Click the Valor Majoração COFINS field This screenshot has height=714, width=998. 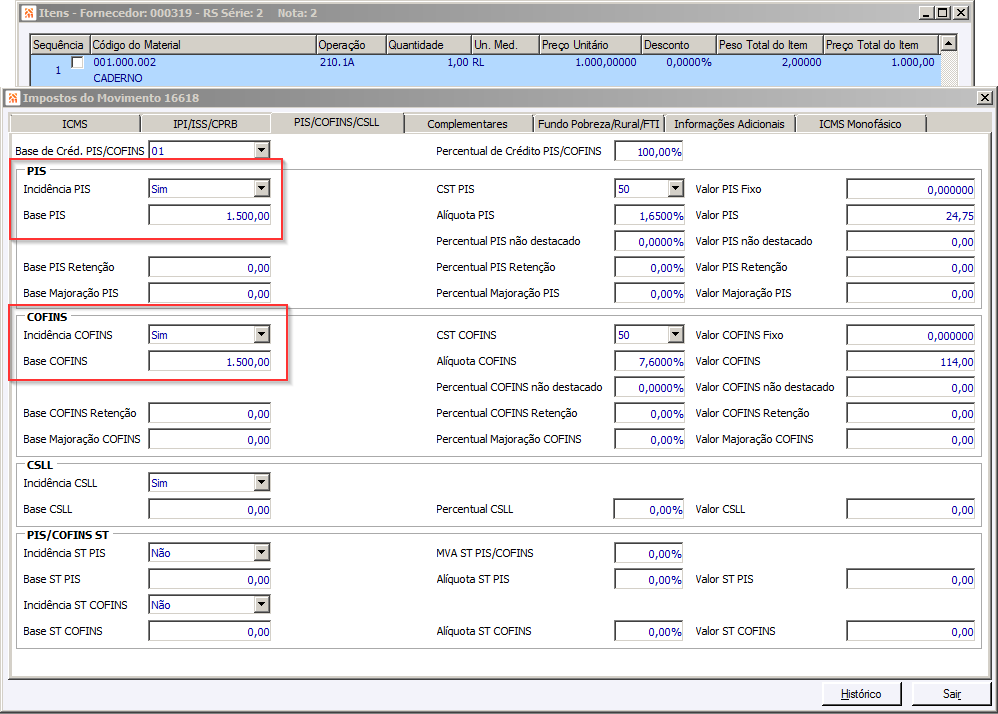point(910,439)
